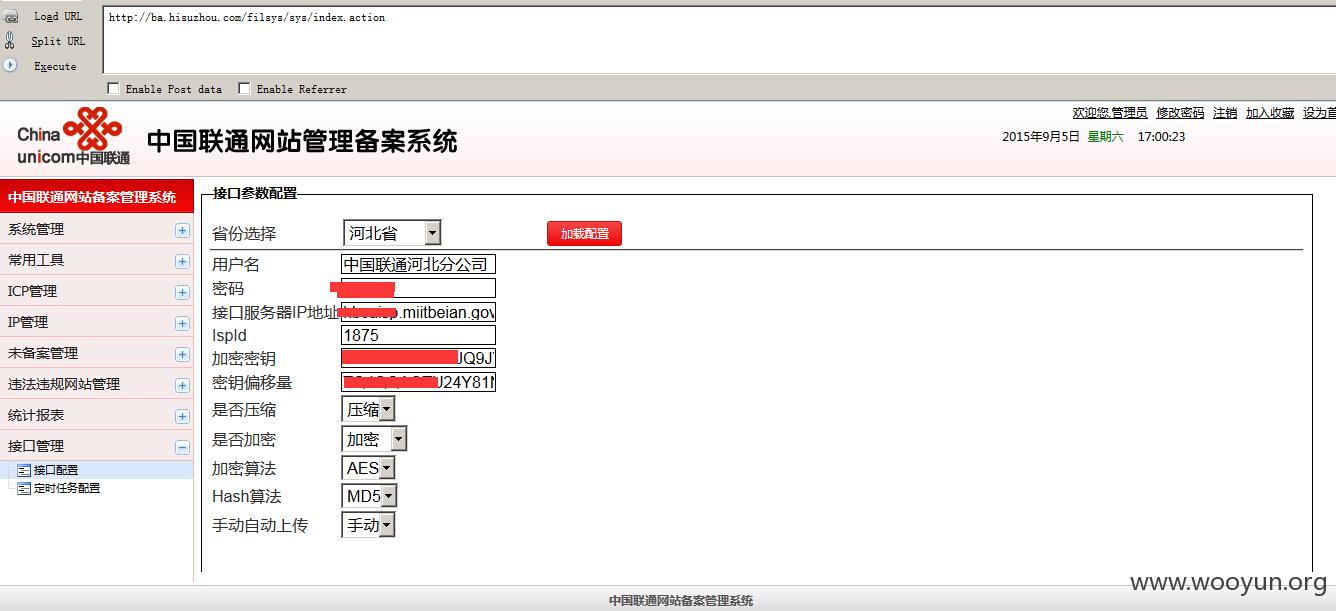Select 未备案管理 menu item
Viewport: 1336px width, 611px height.
96,353
